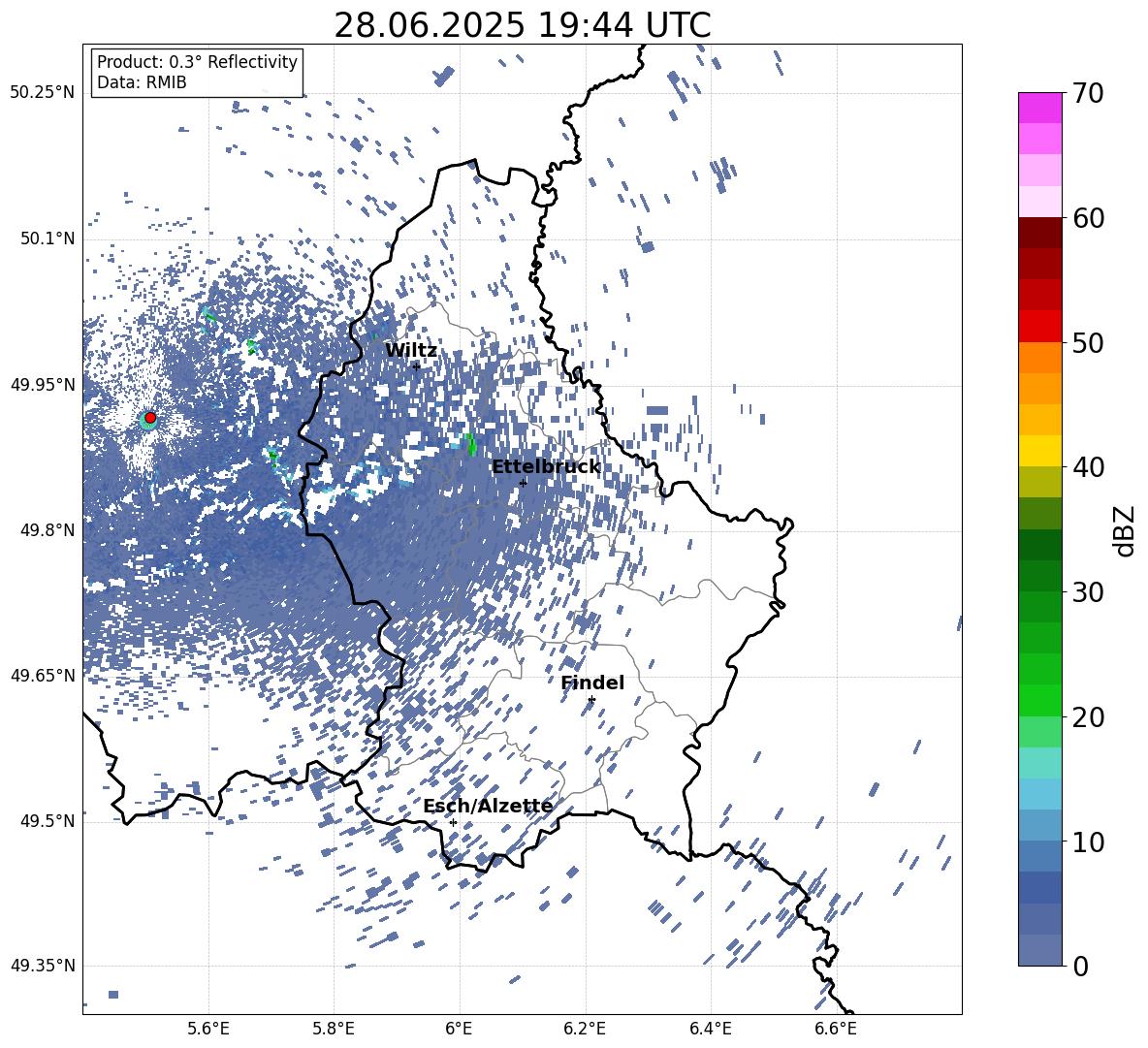The image size is (1148, 1048).
Task: Click the Wiltz city label
Action: (x=411, y=351)
